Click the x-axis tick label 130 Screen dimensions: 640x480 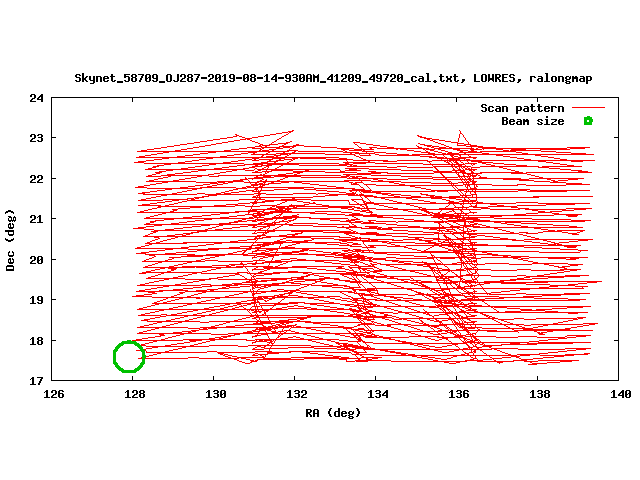tap(215, 394)
